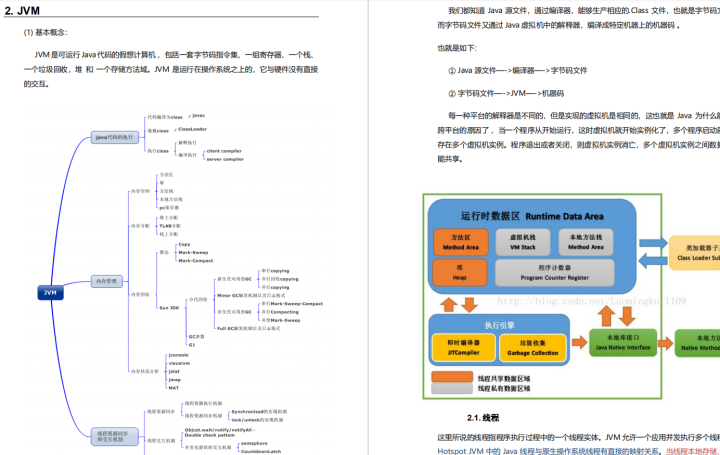Click the gray "本地方法栈" box
This screenshot has height=455, width=720.
click(585, 242)
